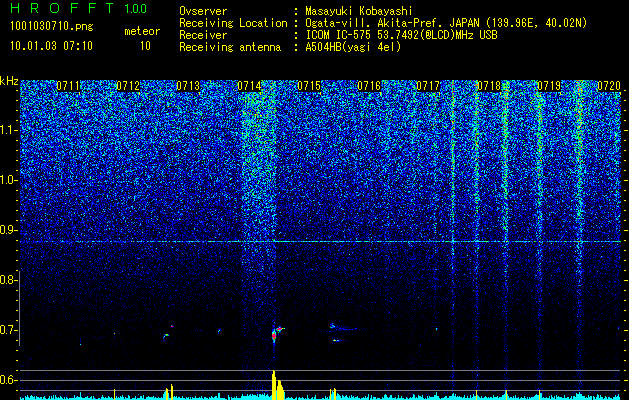Click the 1.1 frequency axis label
629x400 pixels.
[x=8, y=130]
